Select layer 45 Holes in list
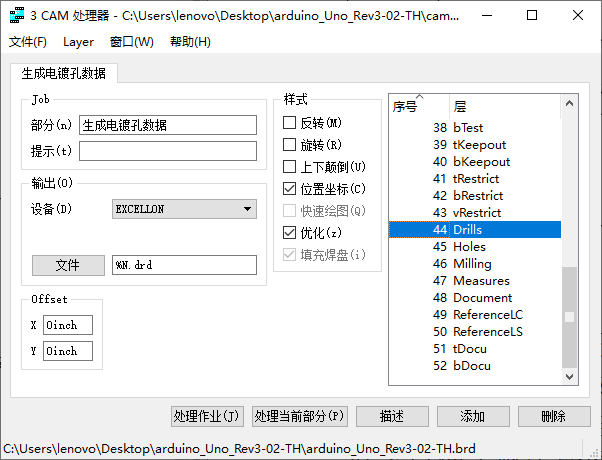Image resolution: width=602 pixels, height=460 pixels. tap(469, 247)
